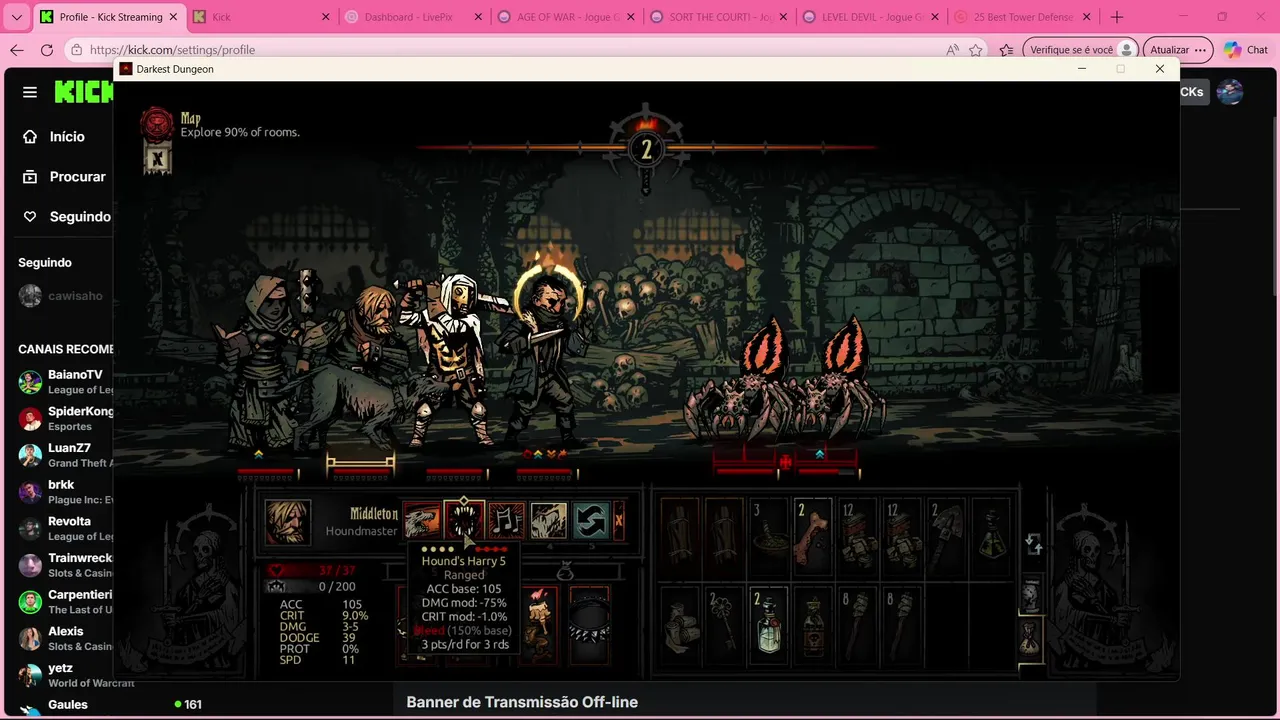Select the second firewood inventory item
The image size is (1280, 720).
click(x=724, y=536)
